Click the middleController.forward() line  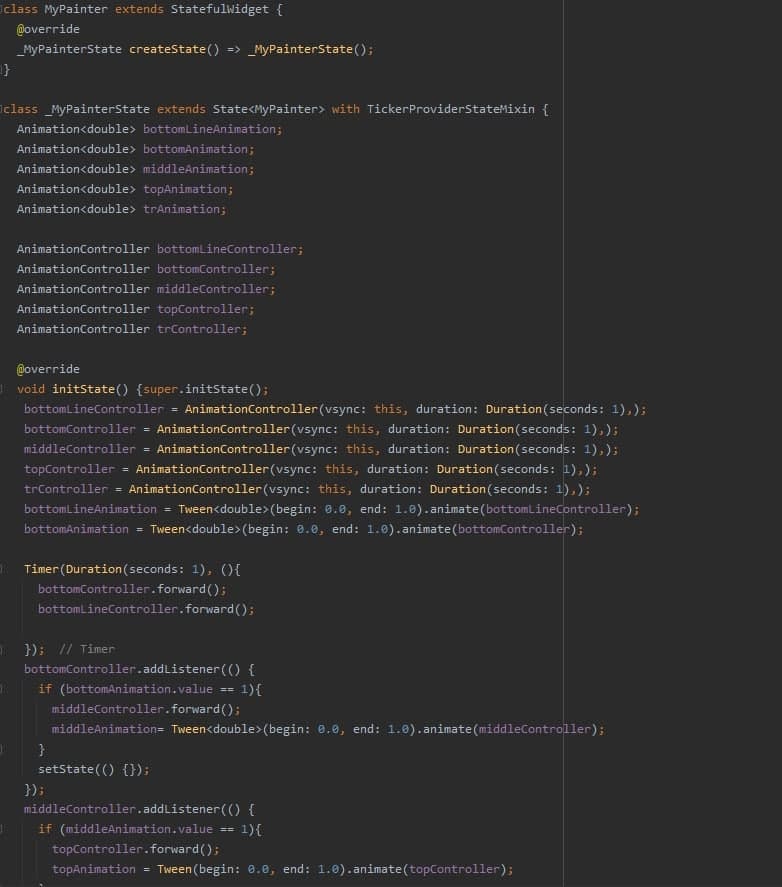[x=146, y=709]
